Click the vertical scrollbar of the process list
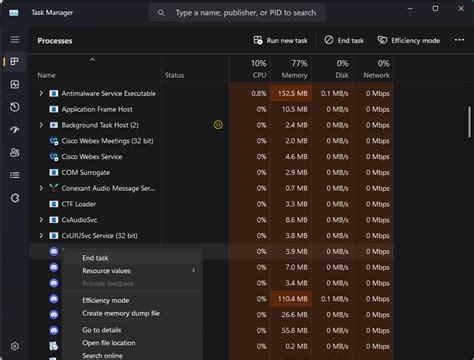The image size is (474, 360). (x=469, y=122)
